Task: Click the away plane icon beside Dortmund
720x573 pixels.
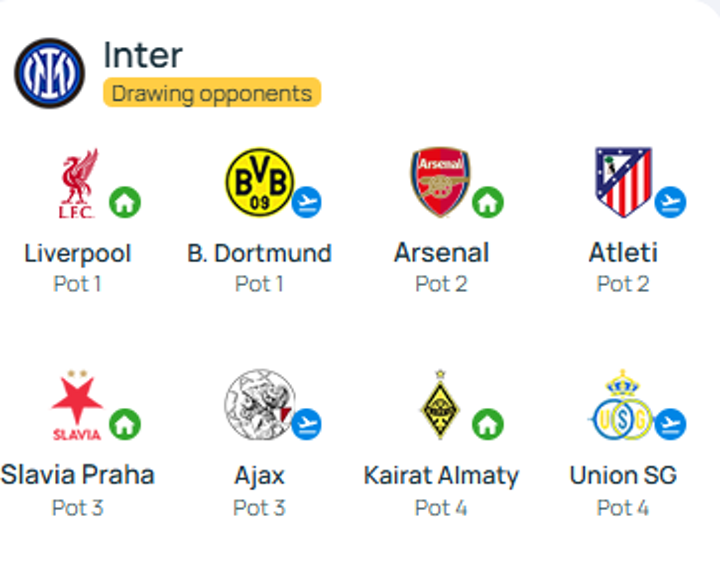Action: point(307,203)
